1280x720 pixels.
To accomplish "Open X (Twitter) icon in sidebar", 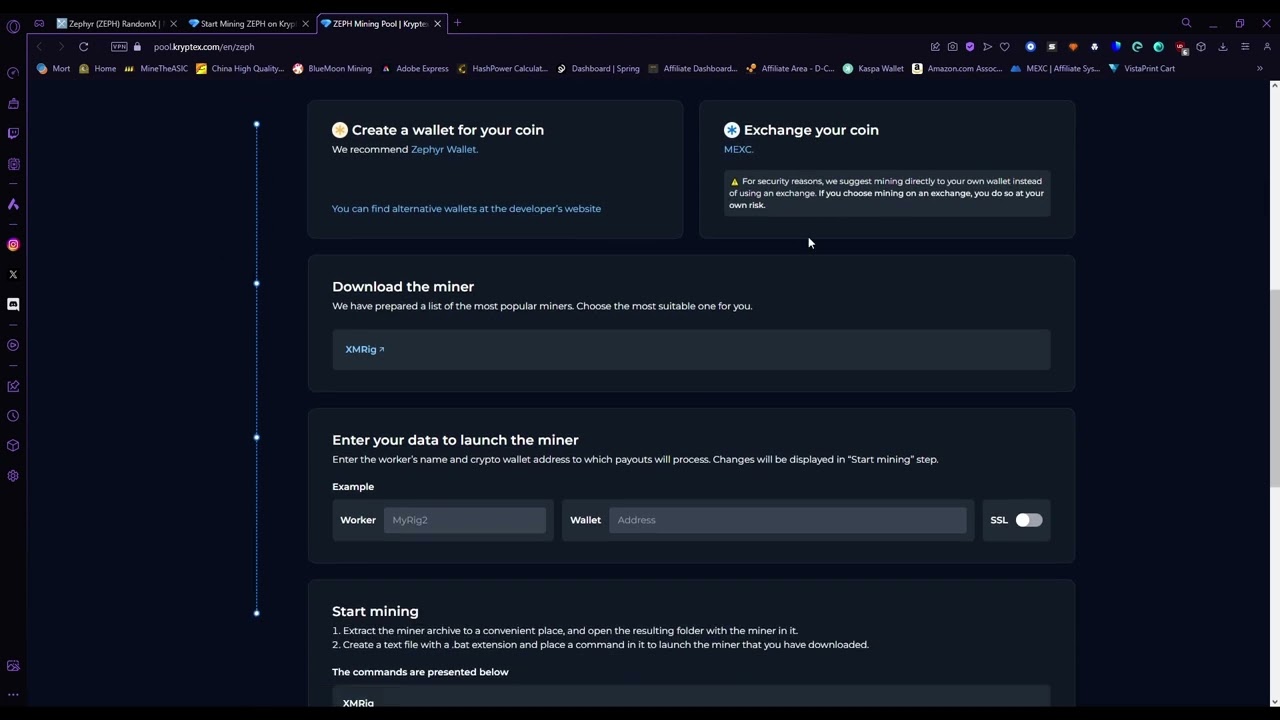I will (x=13, y=274).
